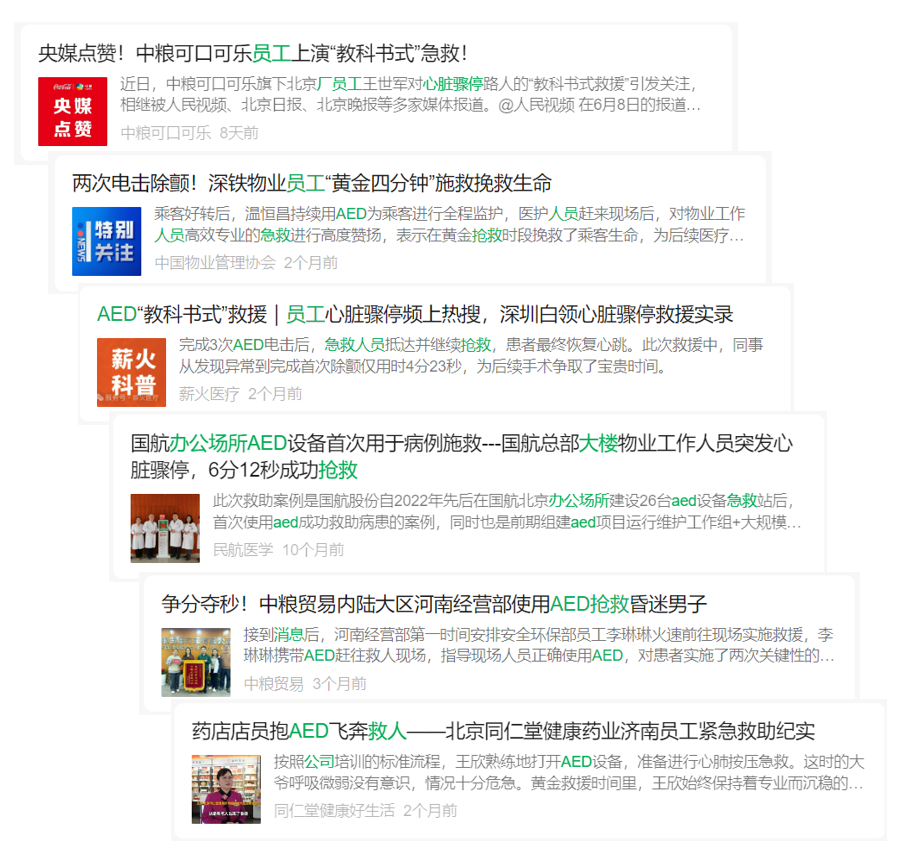The width and height of the screenshot is (900, 862).
Task: Click the 国航 group photo thumbnail
Action: click(x=165, y=527)
